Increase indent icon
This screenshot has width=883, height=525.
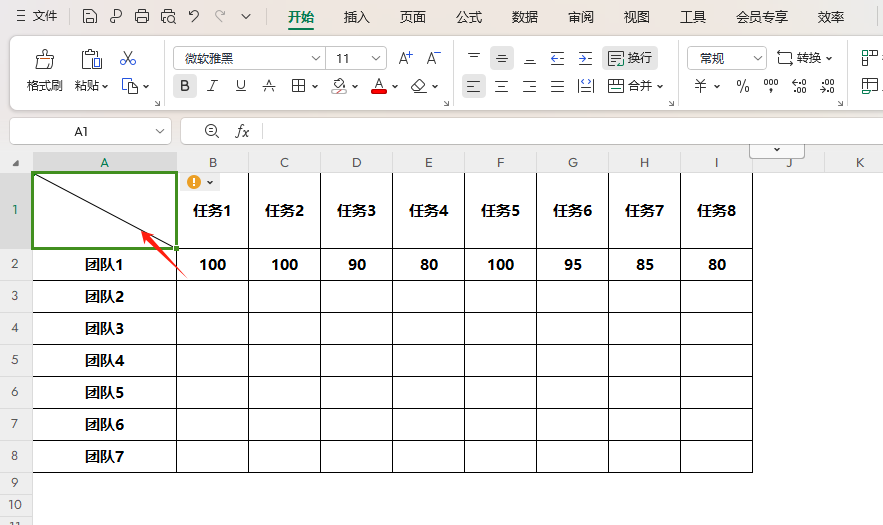[x=585, y=57]
